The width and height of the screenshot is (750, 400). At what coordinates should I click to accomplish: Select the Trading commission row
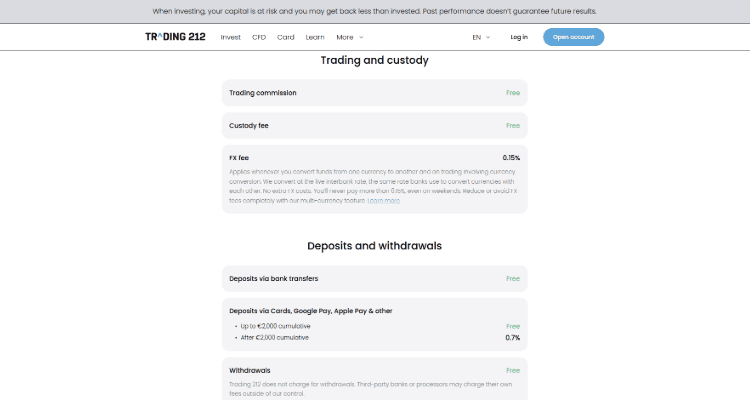point(375,93)
